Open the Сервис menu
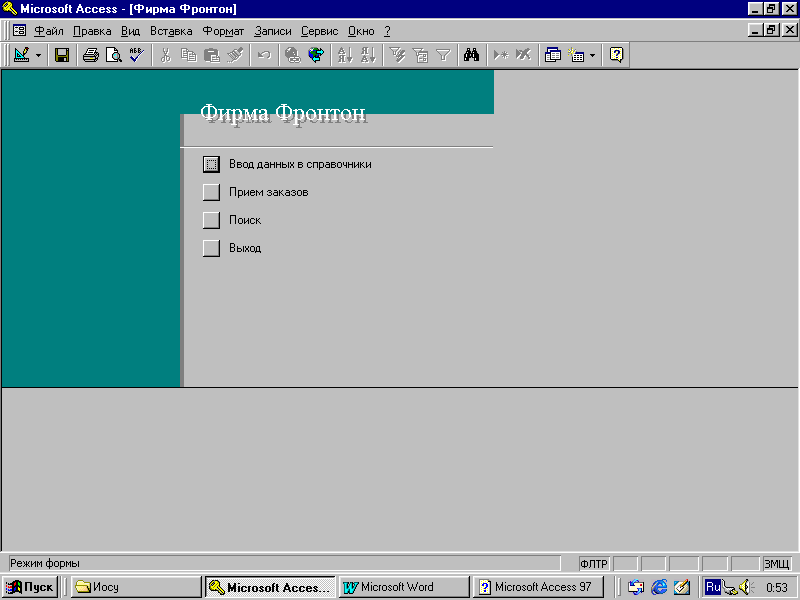The width and height of the screenshot is (800, 600). coord(319,31)
